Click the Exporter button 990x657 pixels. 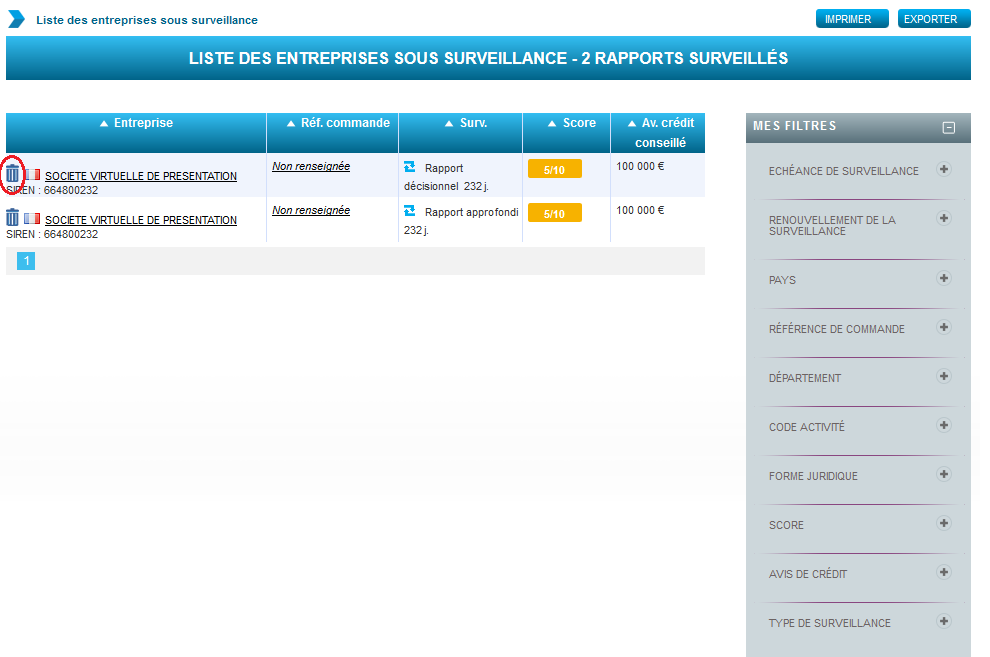(x=934, y=19)
